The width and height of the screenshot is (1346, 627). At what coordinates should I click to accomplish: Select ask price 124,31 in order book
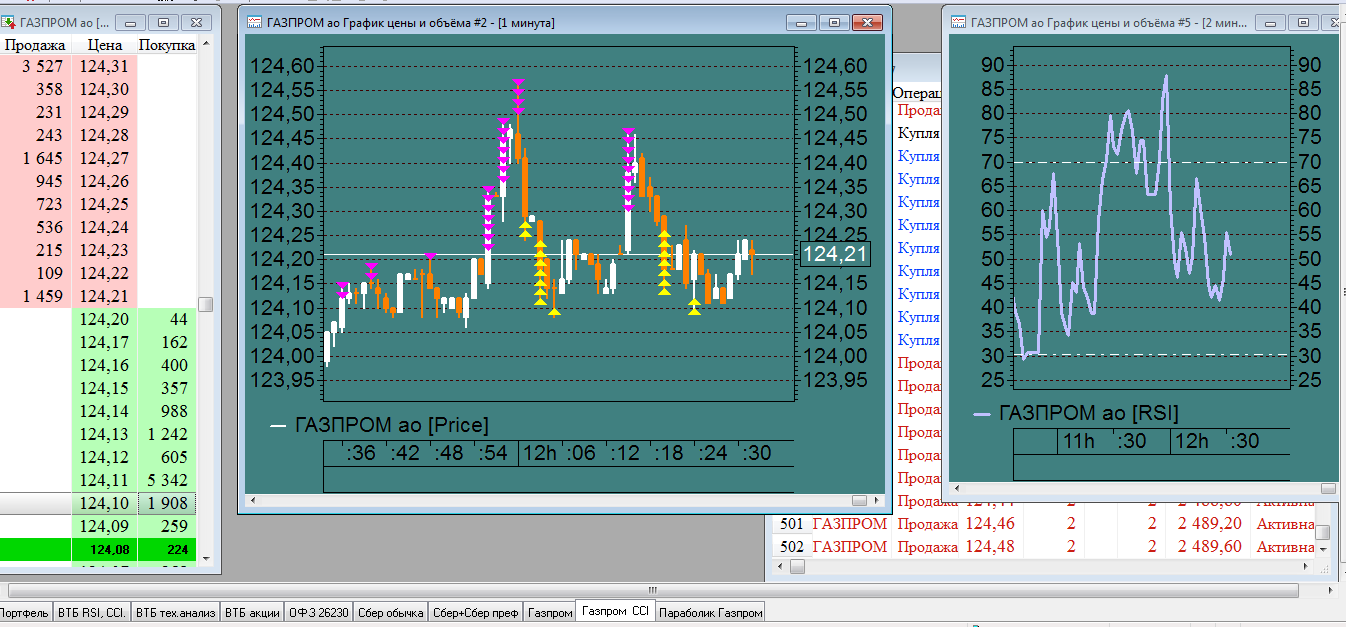pos(104,67)
